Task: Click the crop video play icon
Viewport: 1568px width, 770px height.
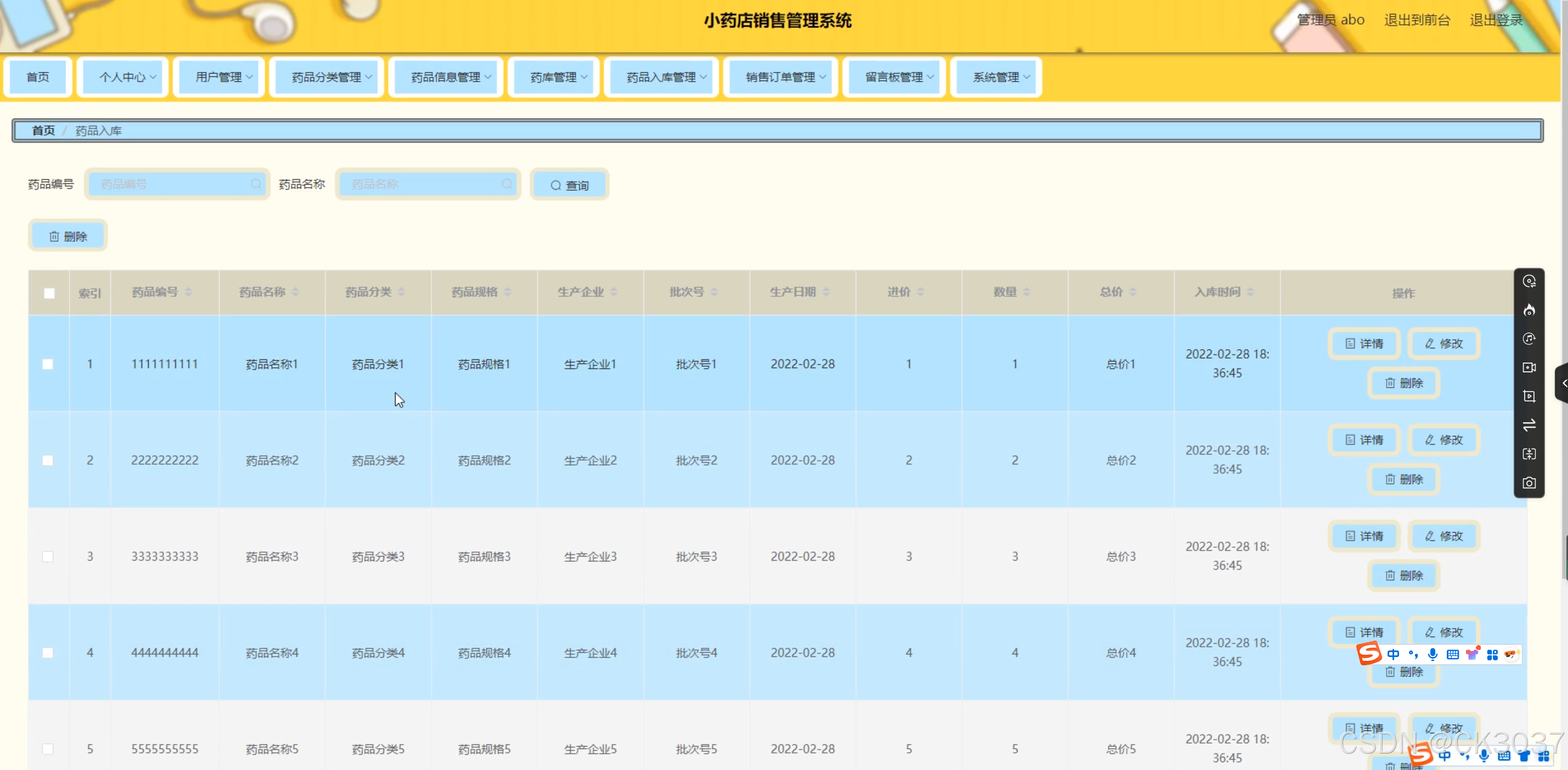Action: pyautogui.click(x=1529, y=397)
